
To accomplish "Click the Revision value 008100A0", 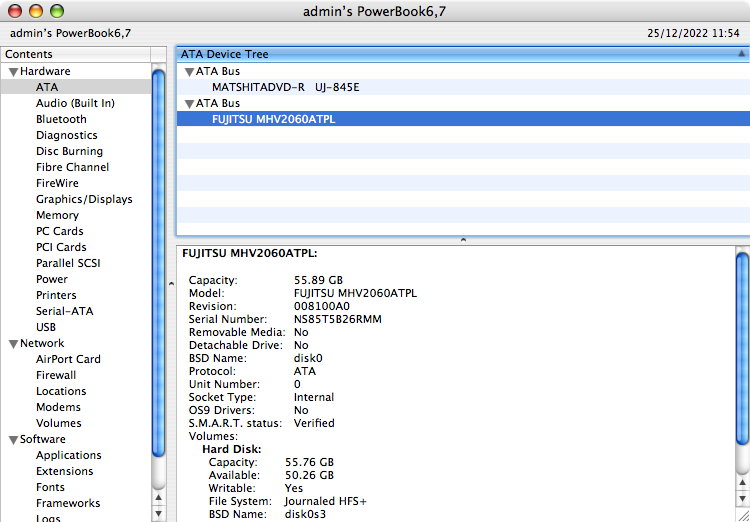I will (x=321, y=306).
